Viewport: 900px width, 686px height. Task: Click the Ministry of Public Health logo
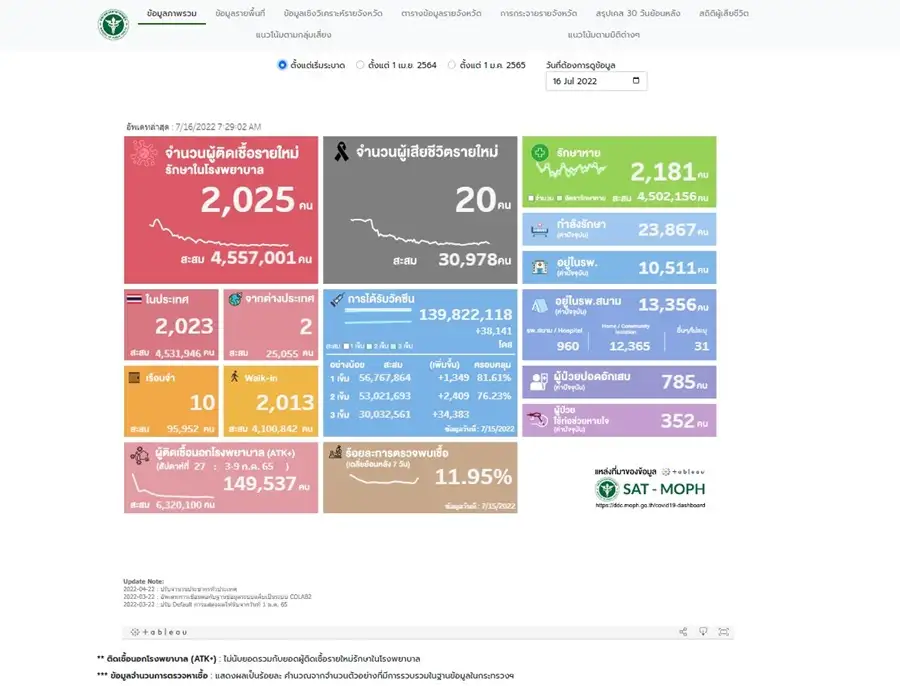click(x=113, y=25)
